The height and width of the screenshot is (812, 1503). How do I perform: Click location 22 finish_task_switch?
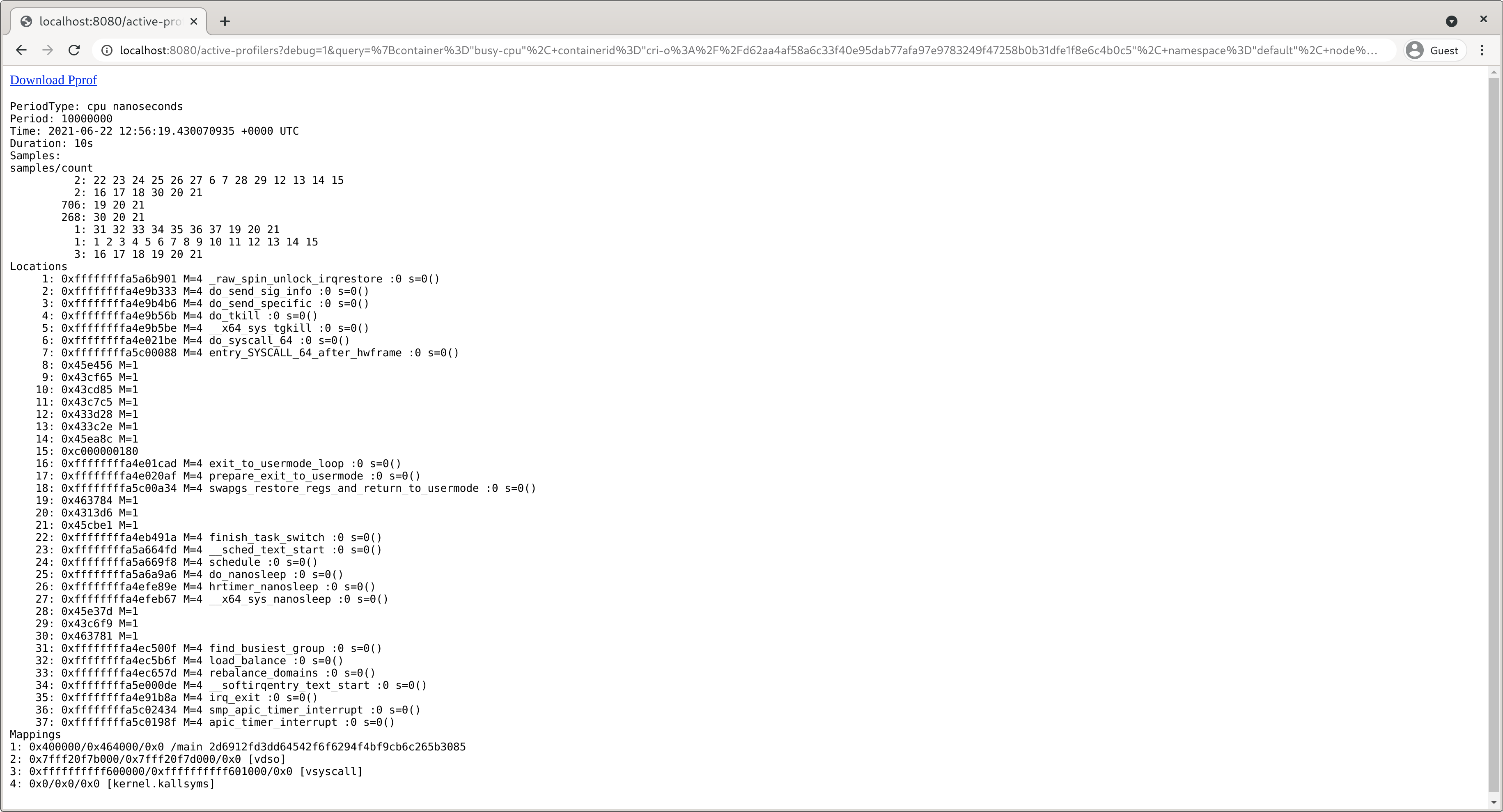click(209, 537)
